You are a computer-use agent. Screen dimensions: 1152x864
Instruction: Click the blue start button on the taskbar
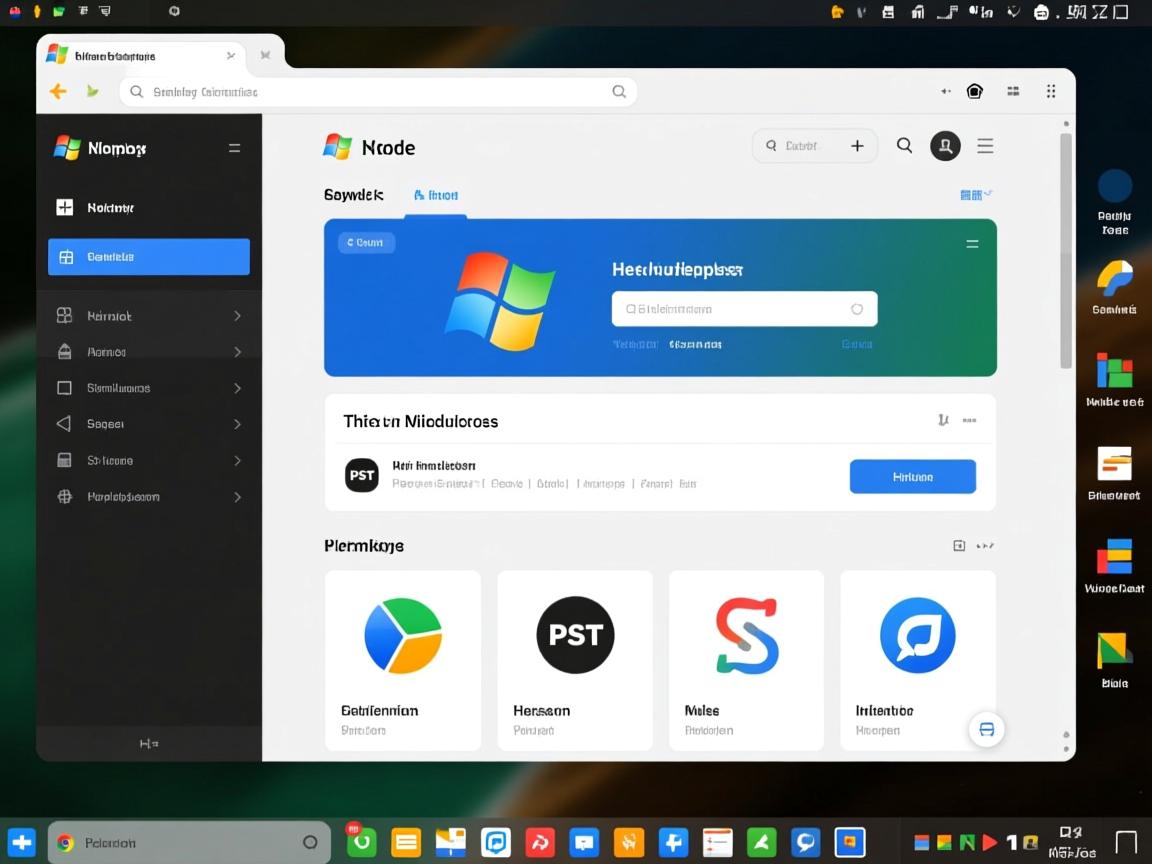coord(21,842)
